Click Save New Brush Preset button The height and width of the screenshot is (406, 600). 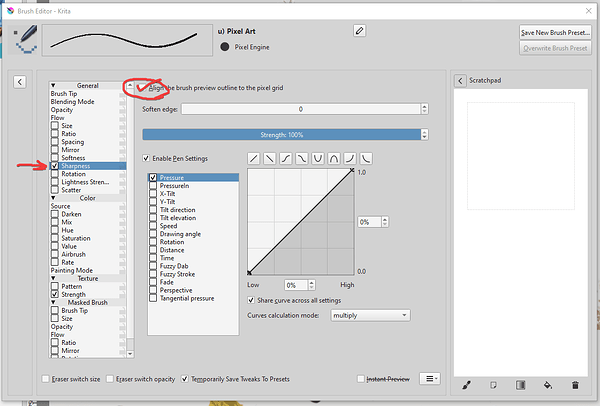point(555,33)
